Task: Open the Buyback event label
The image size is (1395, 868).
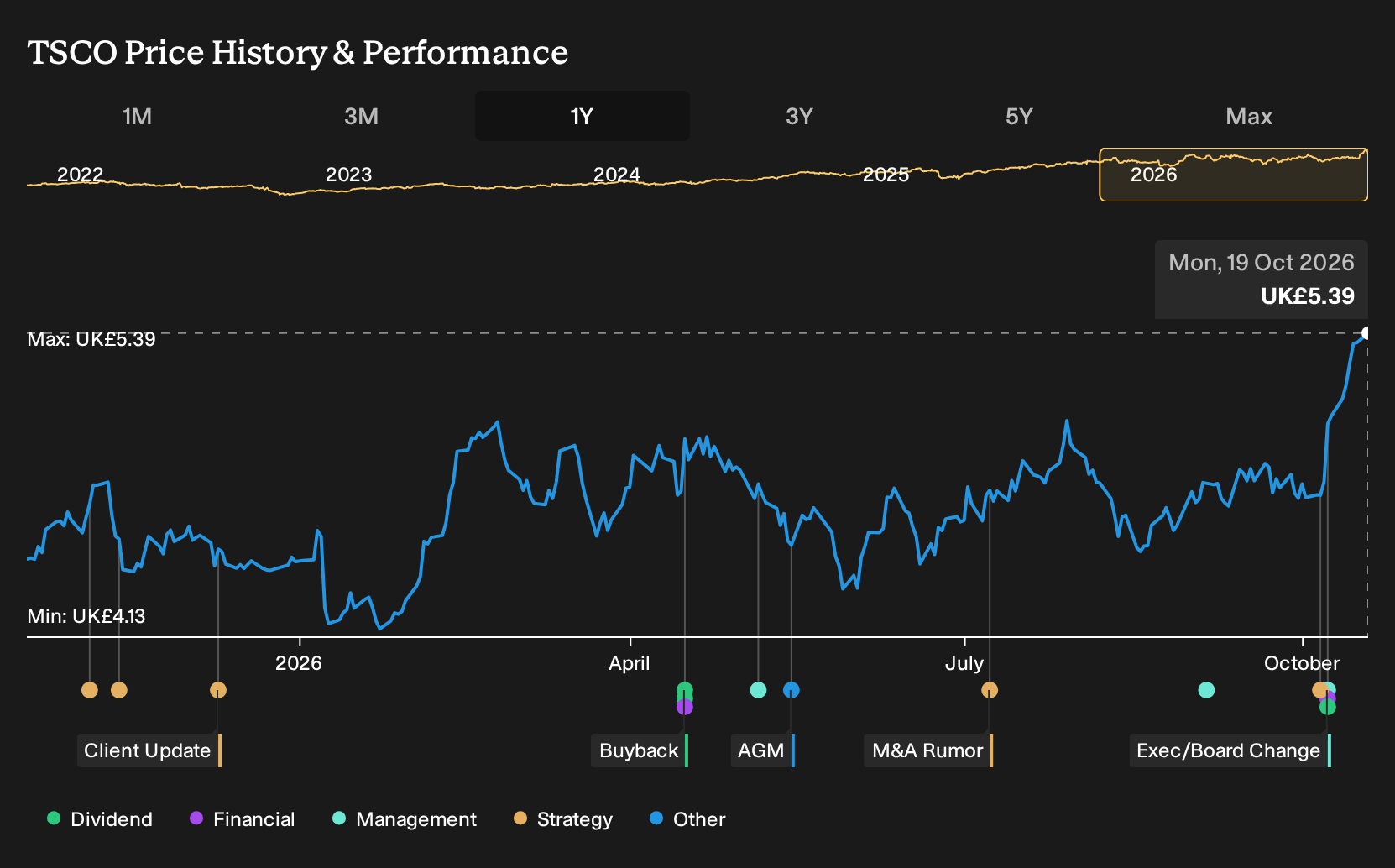Action: point(640,750)
